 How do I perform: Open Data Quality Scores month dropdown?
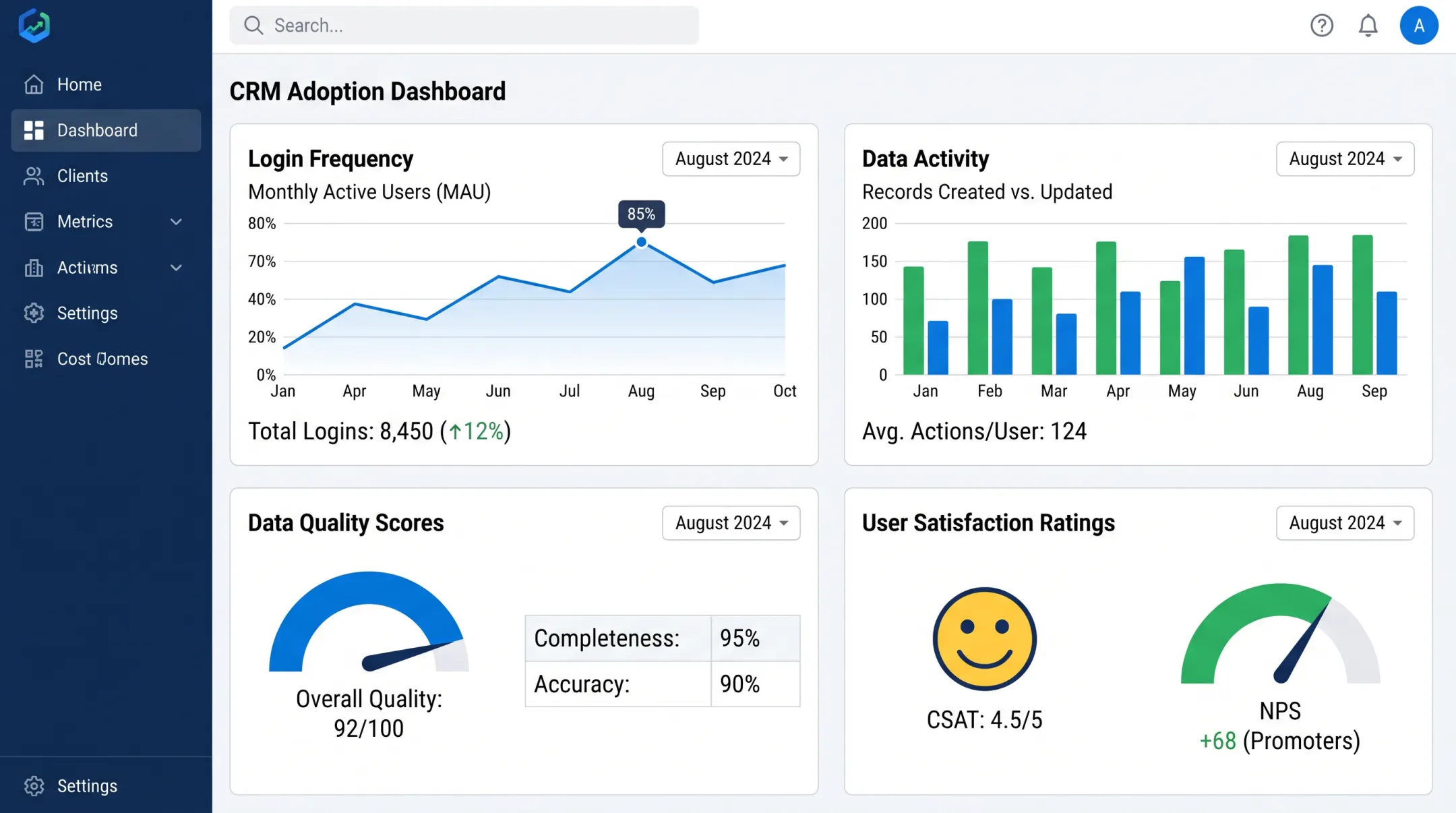(x=731, y=523)
